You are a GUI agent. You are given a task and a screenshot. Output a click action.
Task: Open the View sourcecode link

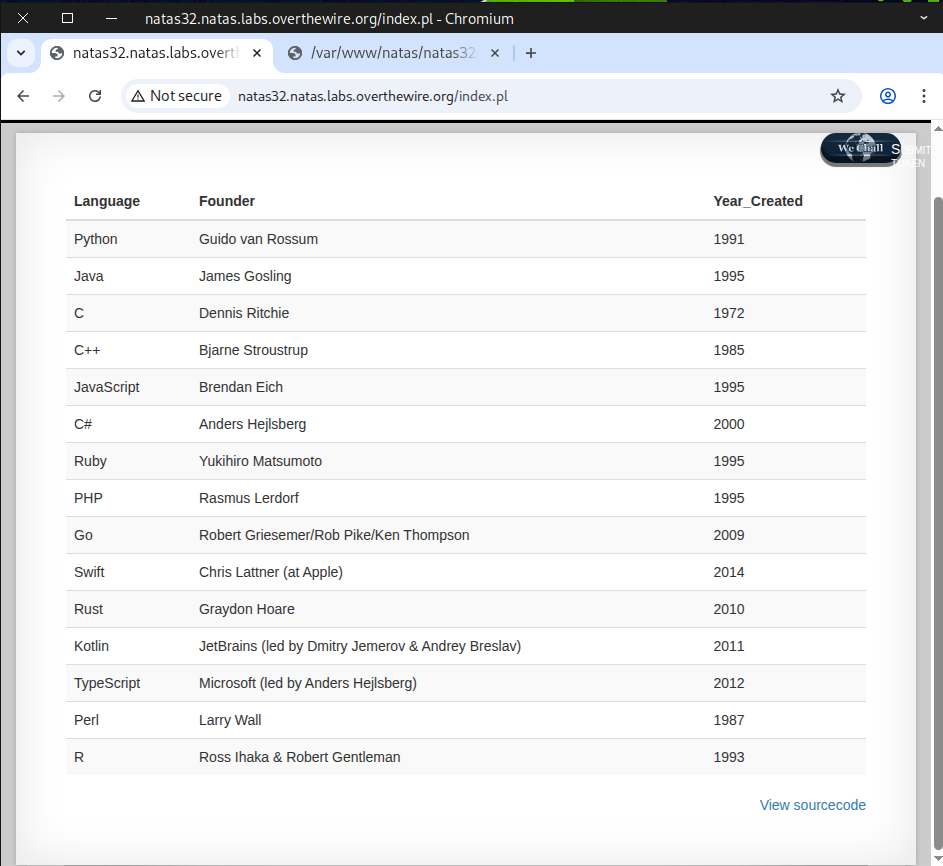(812, 805)
